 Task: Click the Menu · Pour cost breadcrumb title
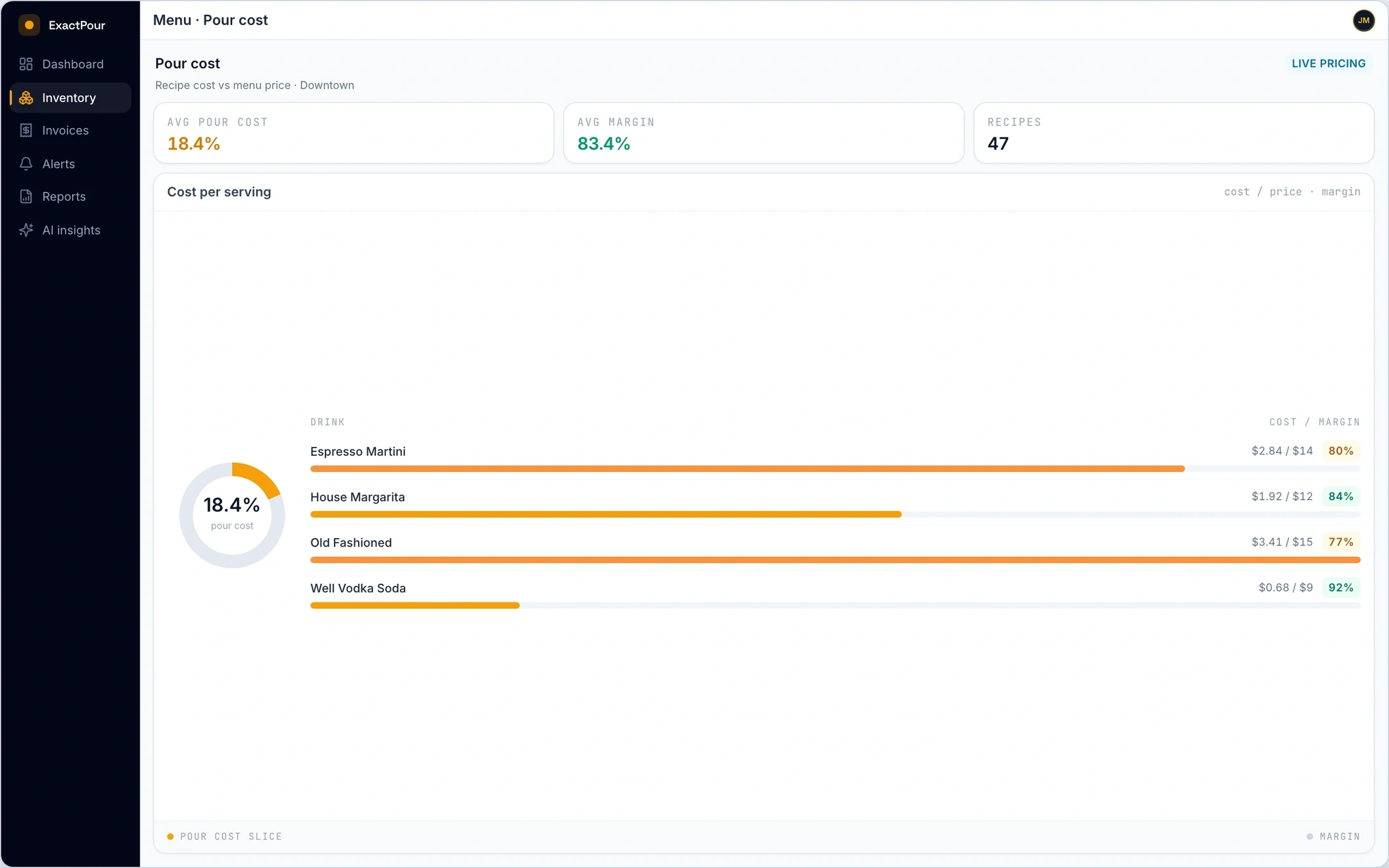coord(210,21)
